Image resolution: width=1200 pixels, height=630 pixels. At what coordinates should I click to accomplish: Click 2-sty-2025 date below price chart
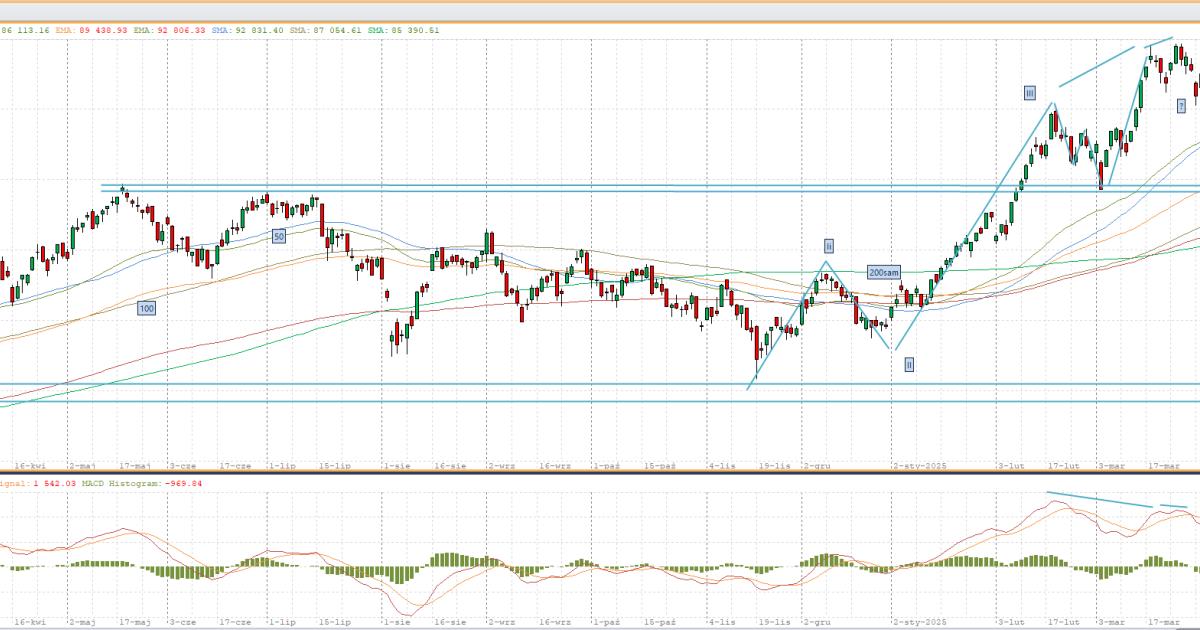pos(919,466)
